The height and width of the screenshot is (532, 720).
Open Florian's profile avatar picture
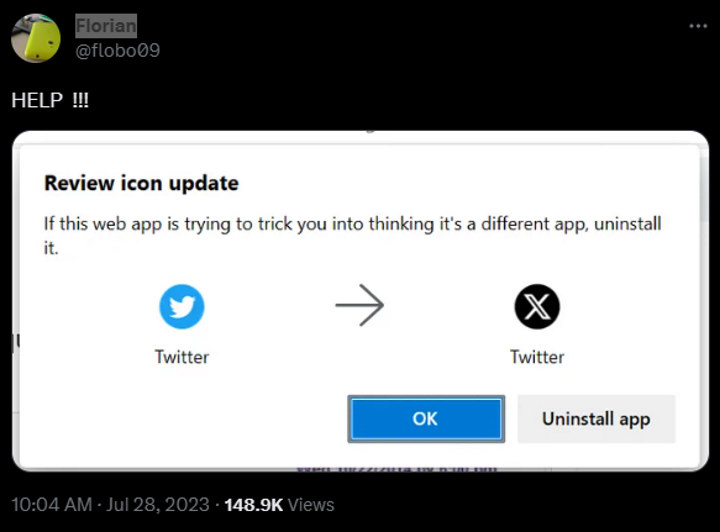pos(36,38)
